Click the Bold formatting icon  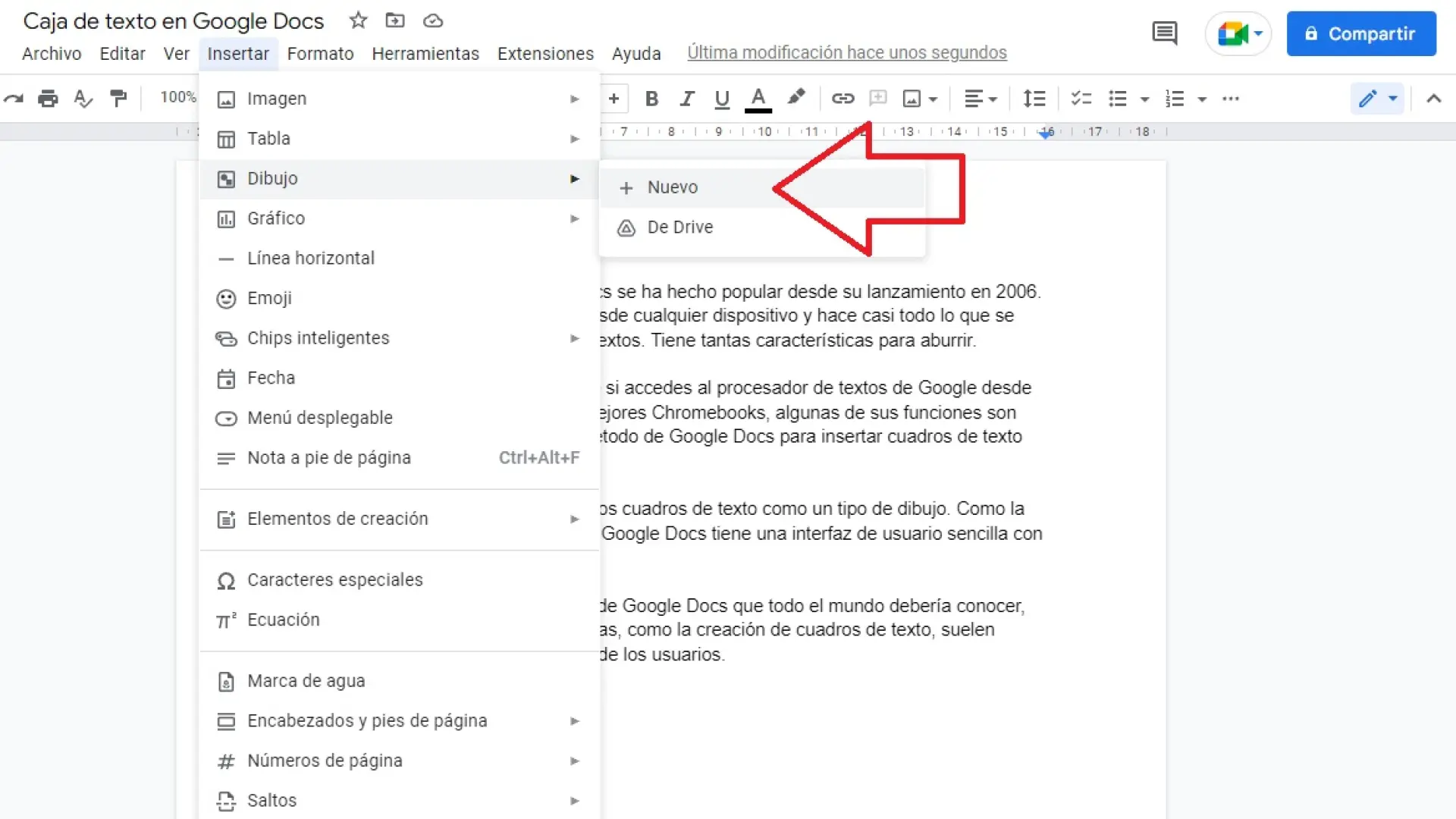(651, 99)
